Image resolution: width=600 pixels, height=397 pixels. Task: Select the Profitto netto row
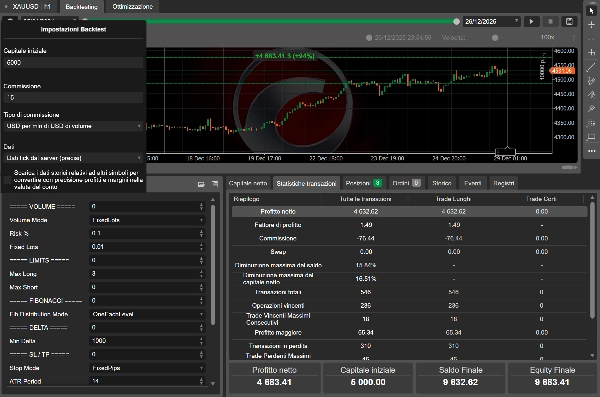click(x=409, y=211)
